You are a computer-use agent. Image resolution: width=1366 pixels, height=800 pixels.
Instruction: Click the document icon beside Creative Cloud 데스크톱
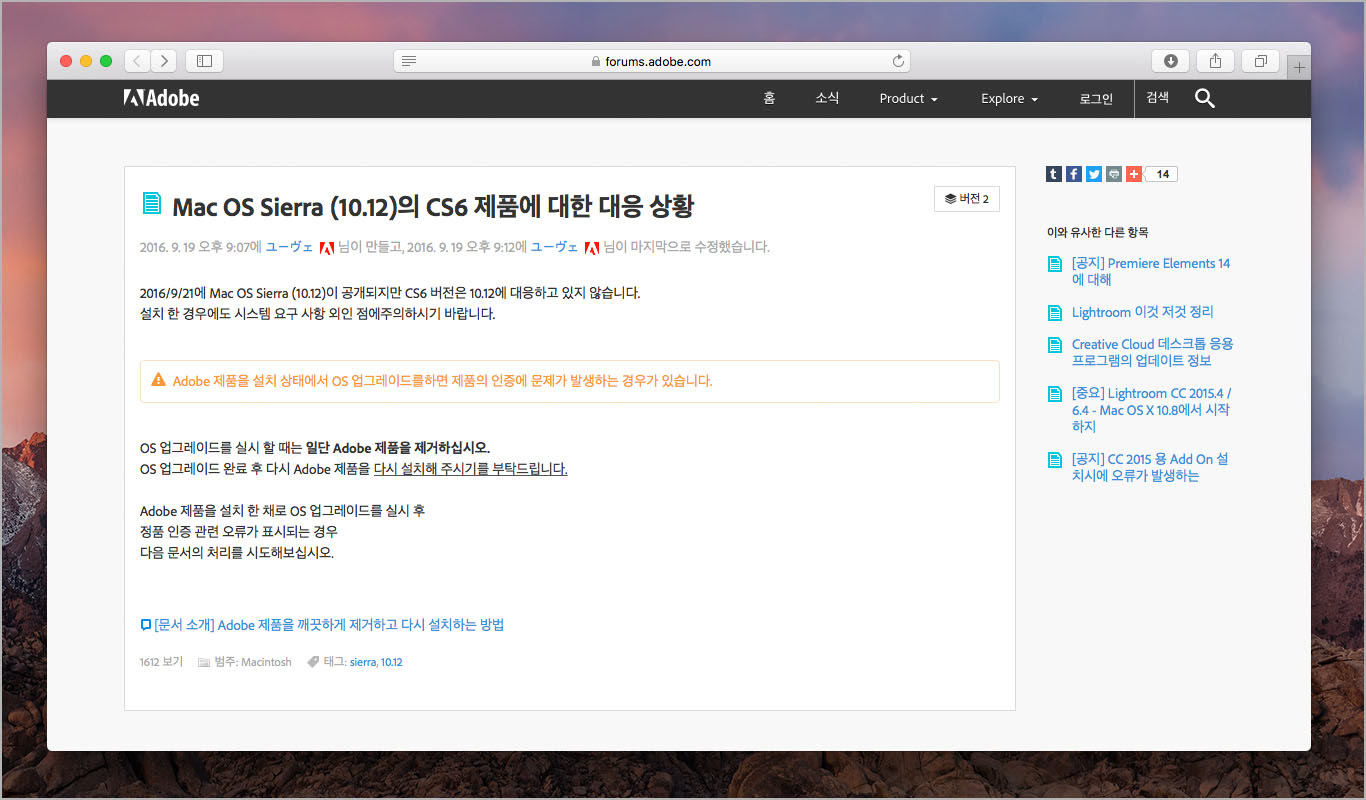(1054, 345)
